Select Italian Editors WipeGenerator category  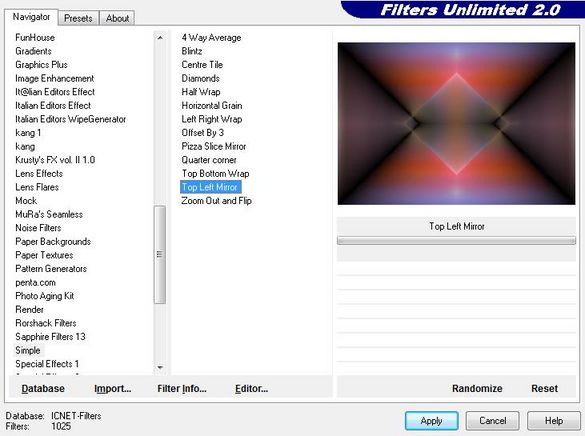click(71, 119)
